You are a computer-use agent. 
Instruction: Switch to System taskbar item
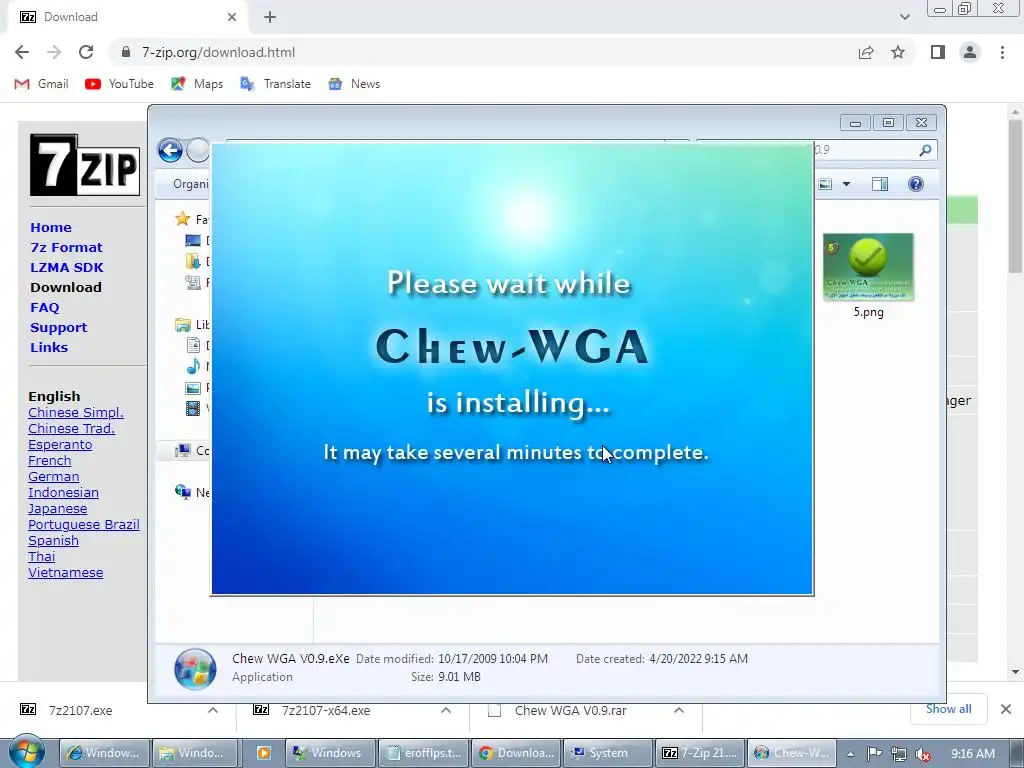608,753
